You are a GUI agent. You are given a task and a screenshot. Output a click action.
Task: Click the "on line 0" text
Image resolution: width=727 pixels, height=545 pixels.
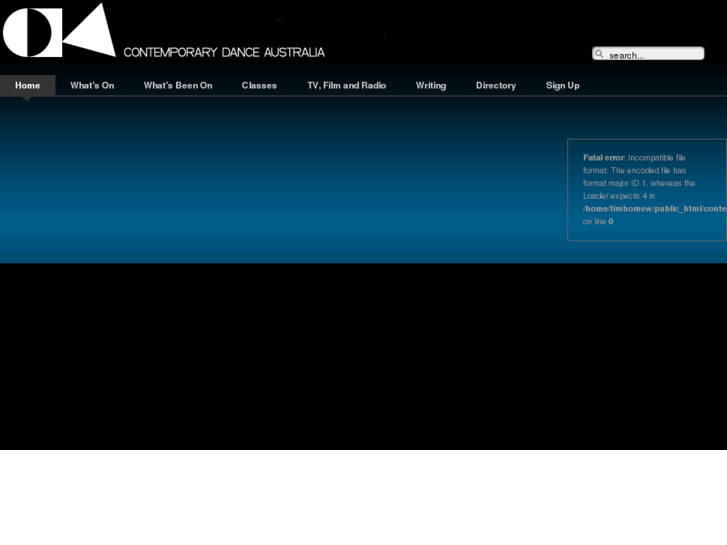click(x=598, y=222)
